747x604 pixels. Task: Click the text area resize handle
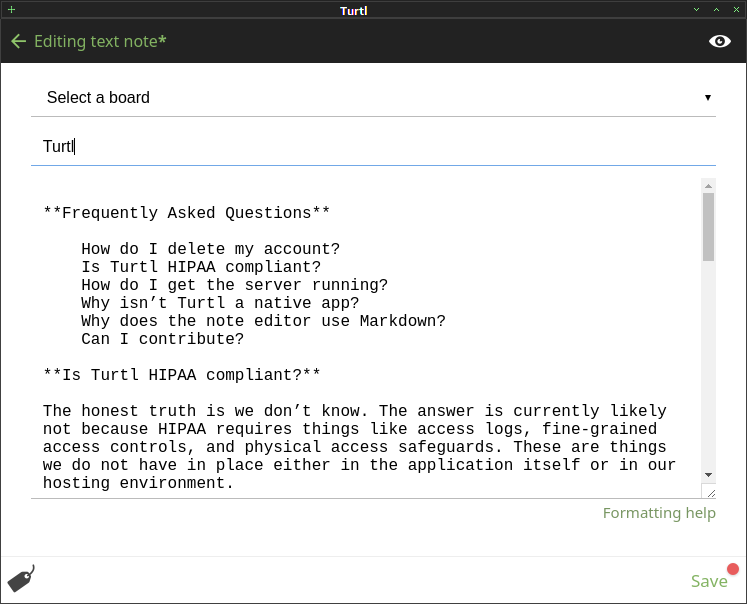(x=711, y=493)
